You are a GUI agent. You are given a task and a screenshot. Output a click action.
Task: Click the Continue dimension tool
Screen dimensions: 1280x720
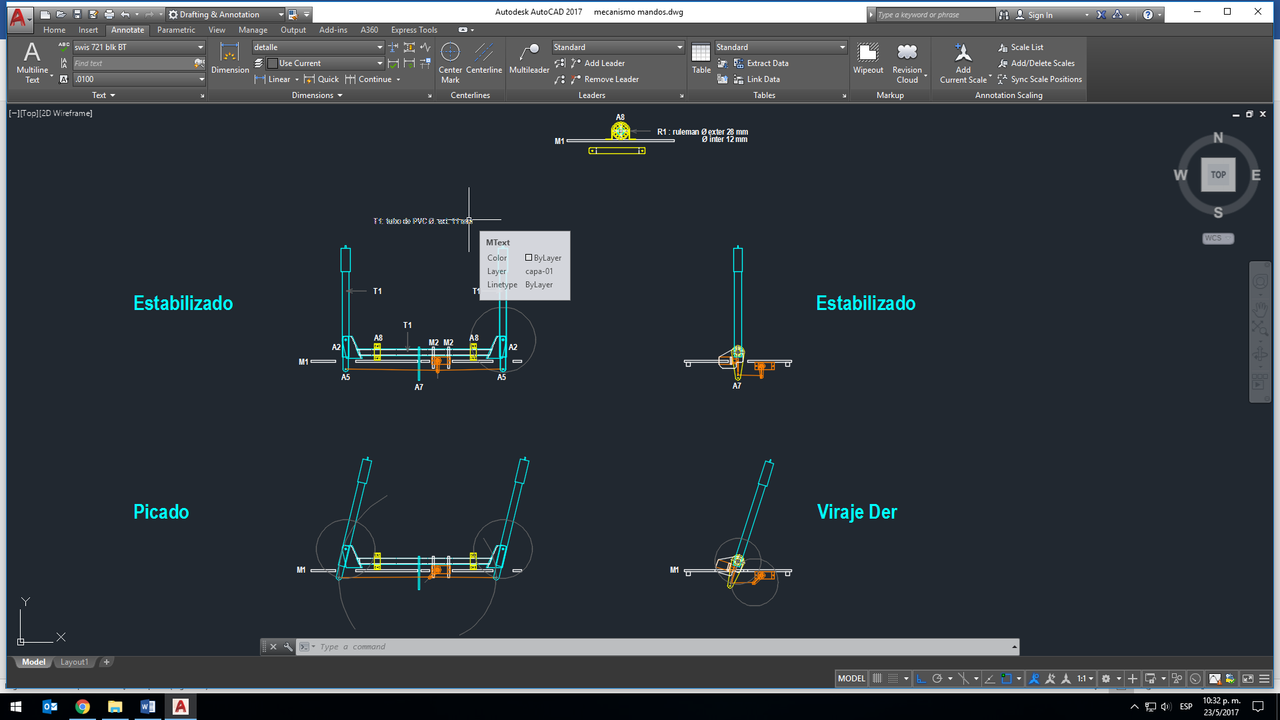point(369,79)
